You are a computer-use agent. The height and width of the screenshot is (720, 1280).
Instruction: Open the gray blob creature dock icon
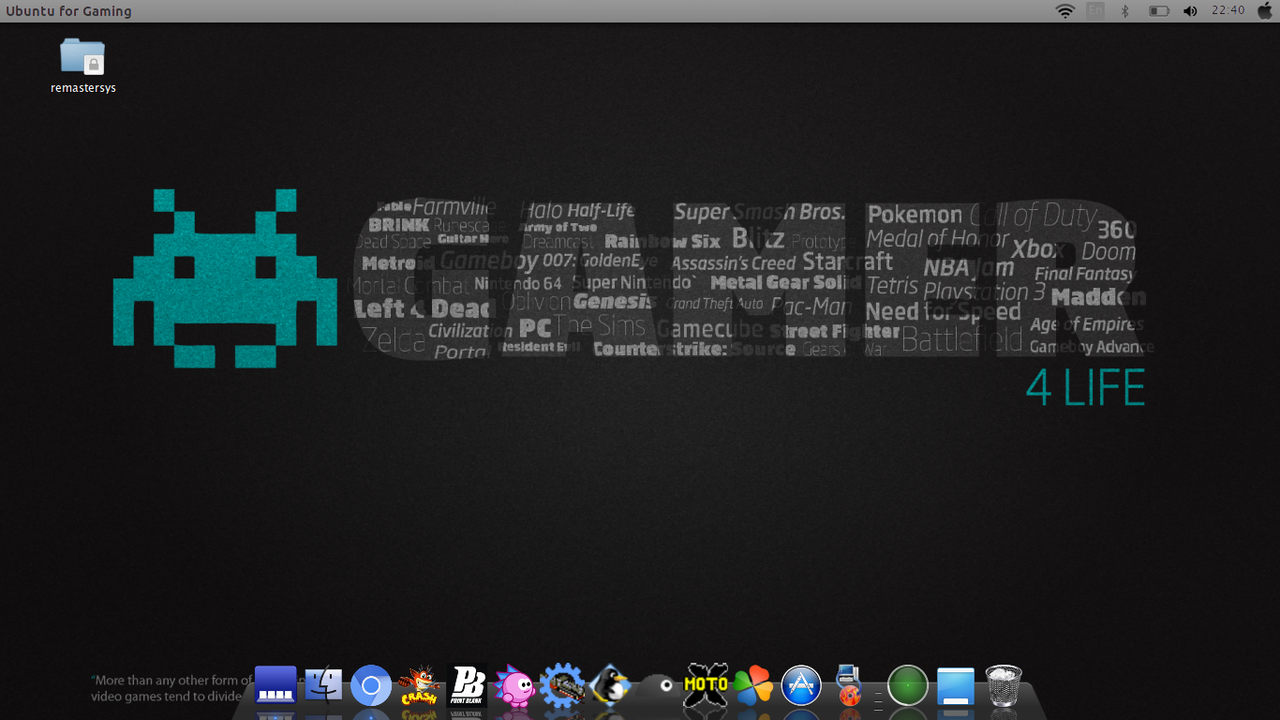[x=657, y=686]
